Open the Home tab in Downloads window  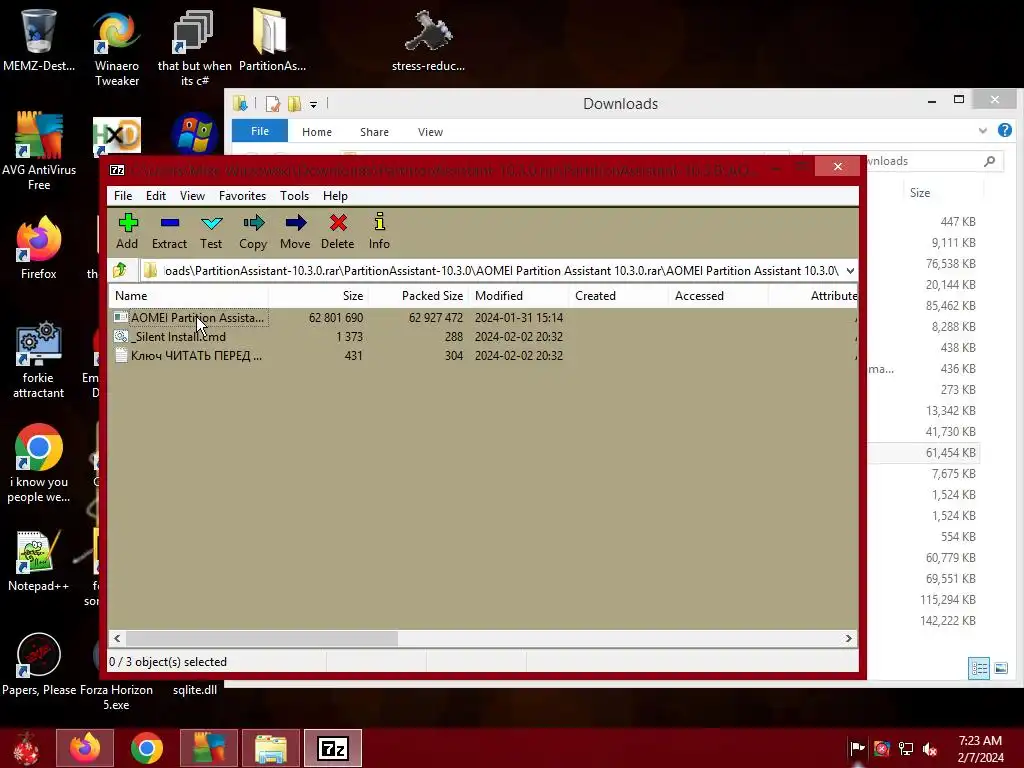[x=317, y=132]
